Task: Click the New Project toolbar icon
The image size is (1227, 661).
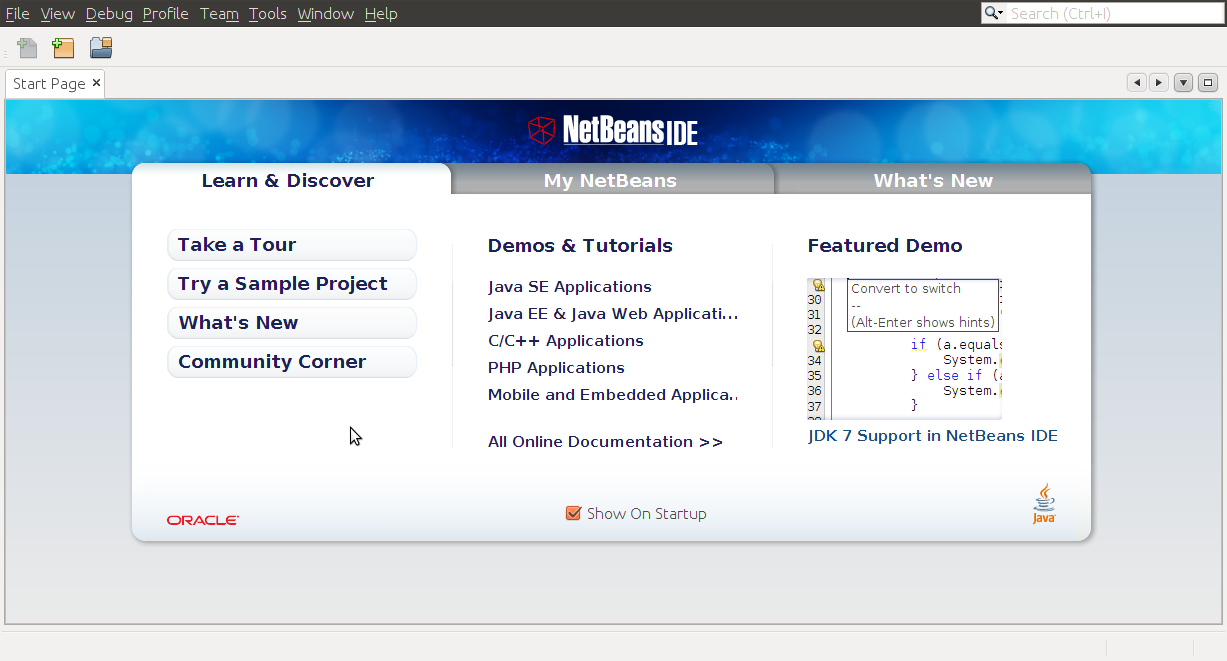Action: point(64,47)
